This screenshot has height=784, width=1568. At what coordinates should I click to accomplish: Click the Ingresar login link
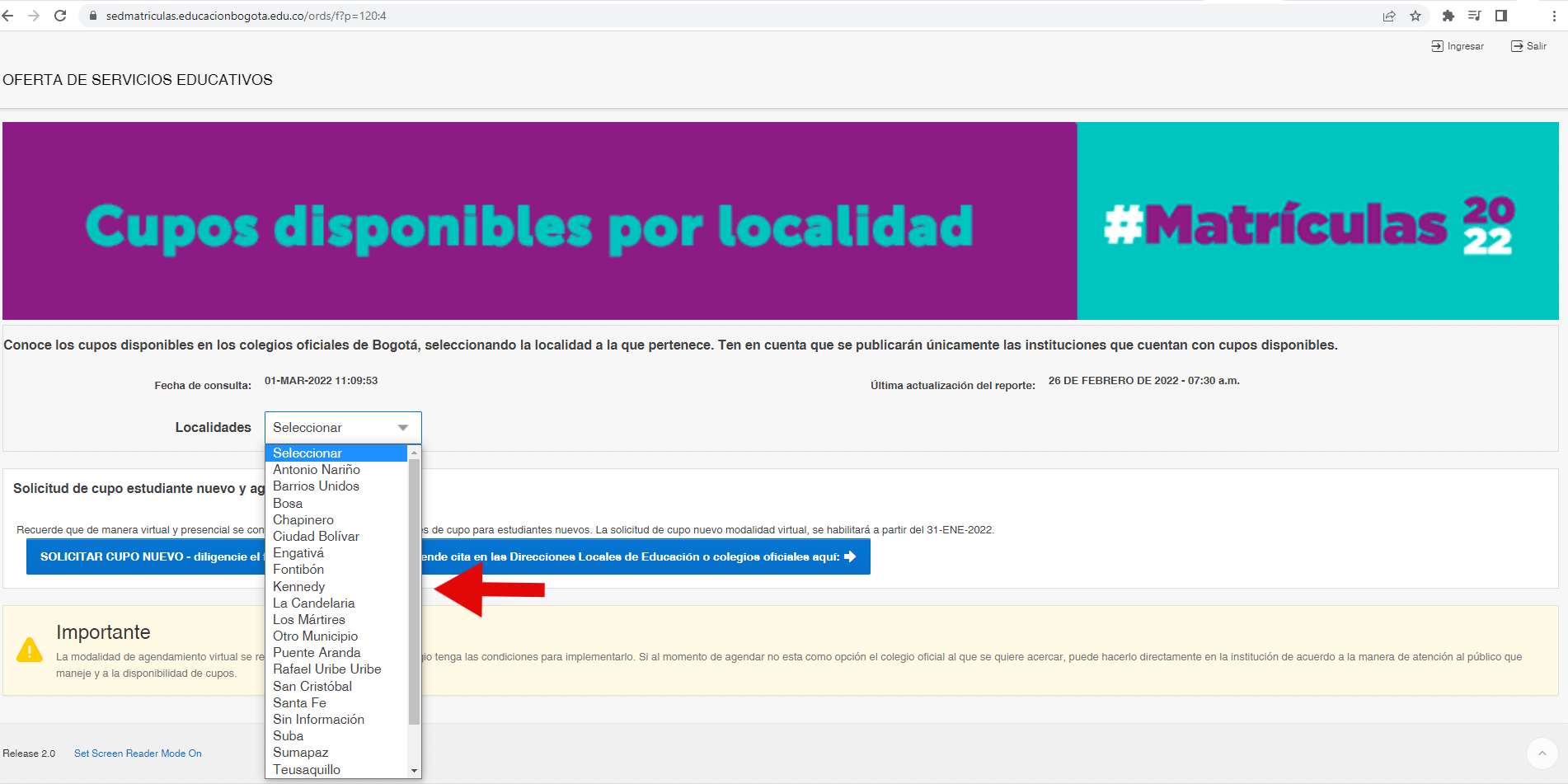[1458, 46]
